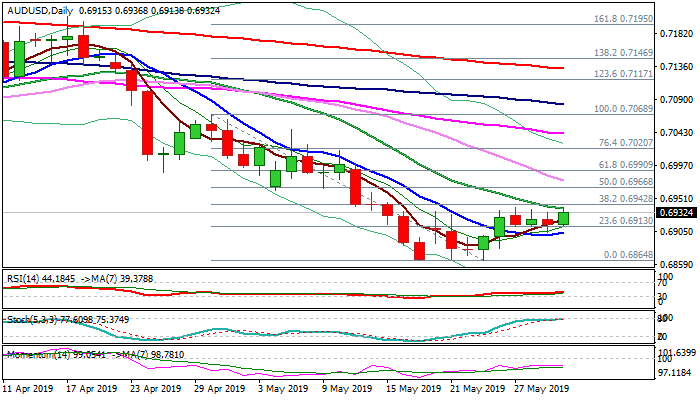Select the 38.2 Fibonacci label at 0.69428
The height and width of the screenshot is (400, 700).
623,199
